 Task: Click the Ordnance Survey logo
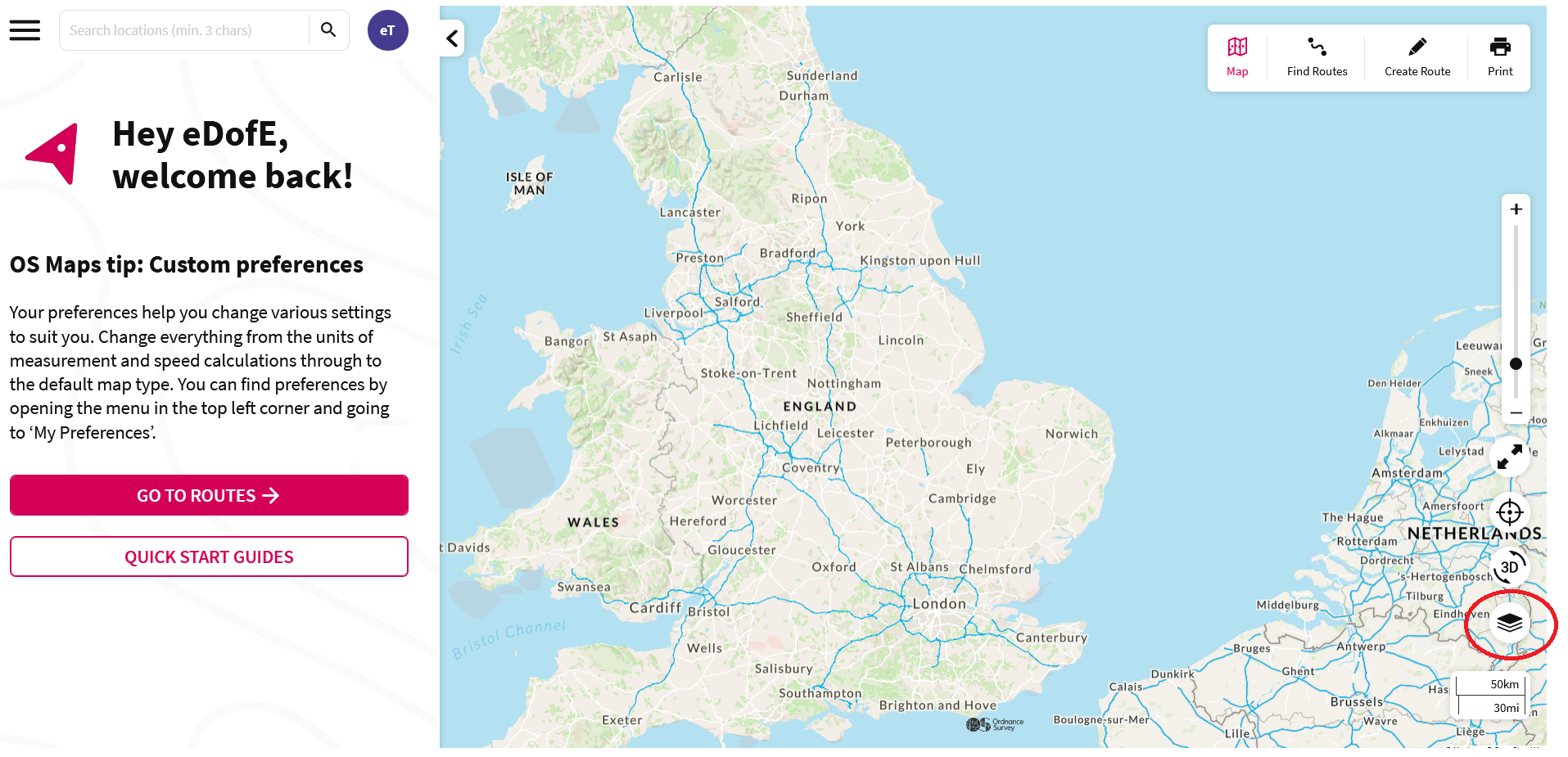click(995, 724)
